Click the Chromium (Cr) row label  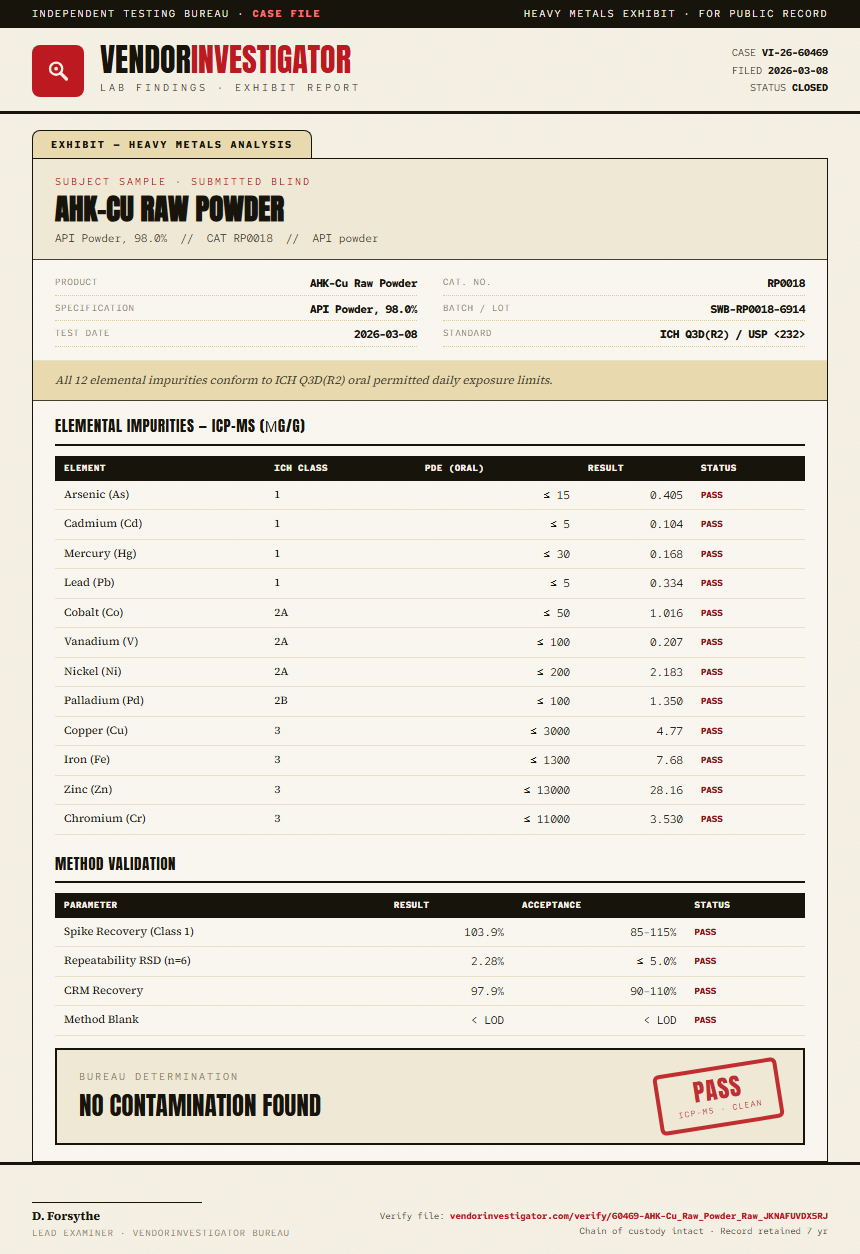pos(105,819)
